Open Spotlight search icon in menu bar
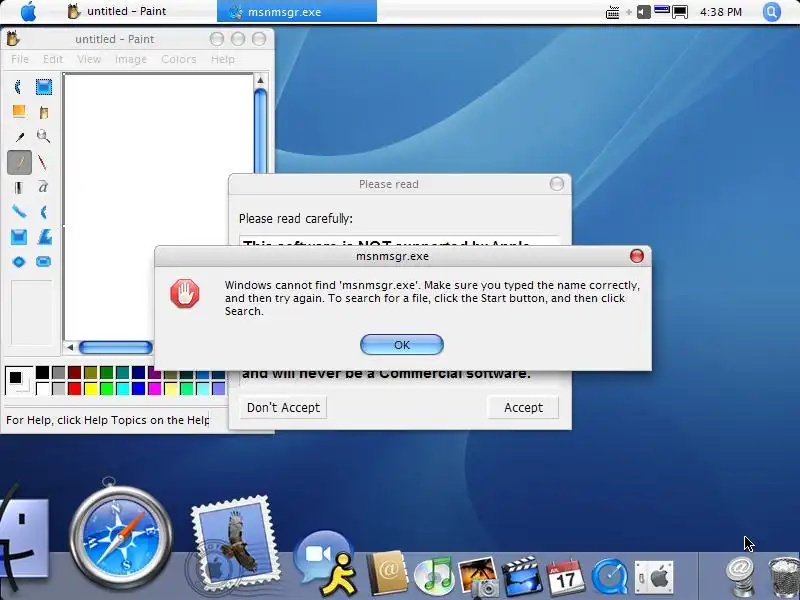The image size is (800, 600). point(772,11)
